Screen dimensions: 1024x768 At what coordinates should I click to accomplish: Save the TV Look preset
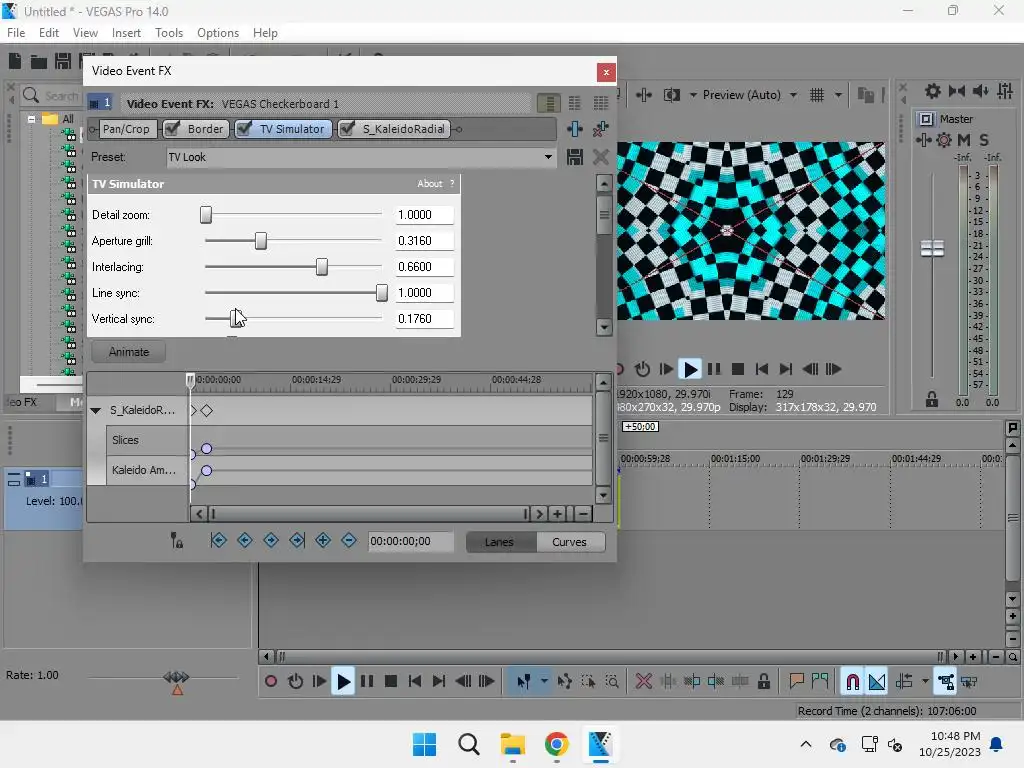pos(575,157)
